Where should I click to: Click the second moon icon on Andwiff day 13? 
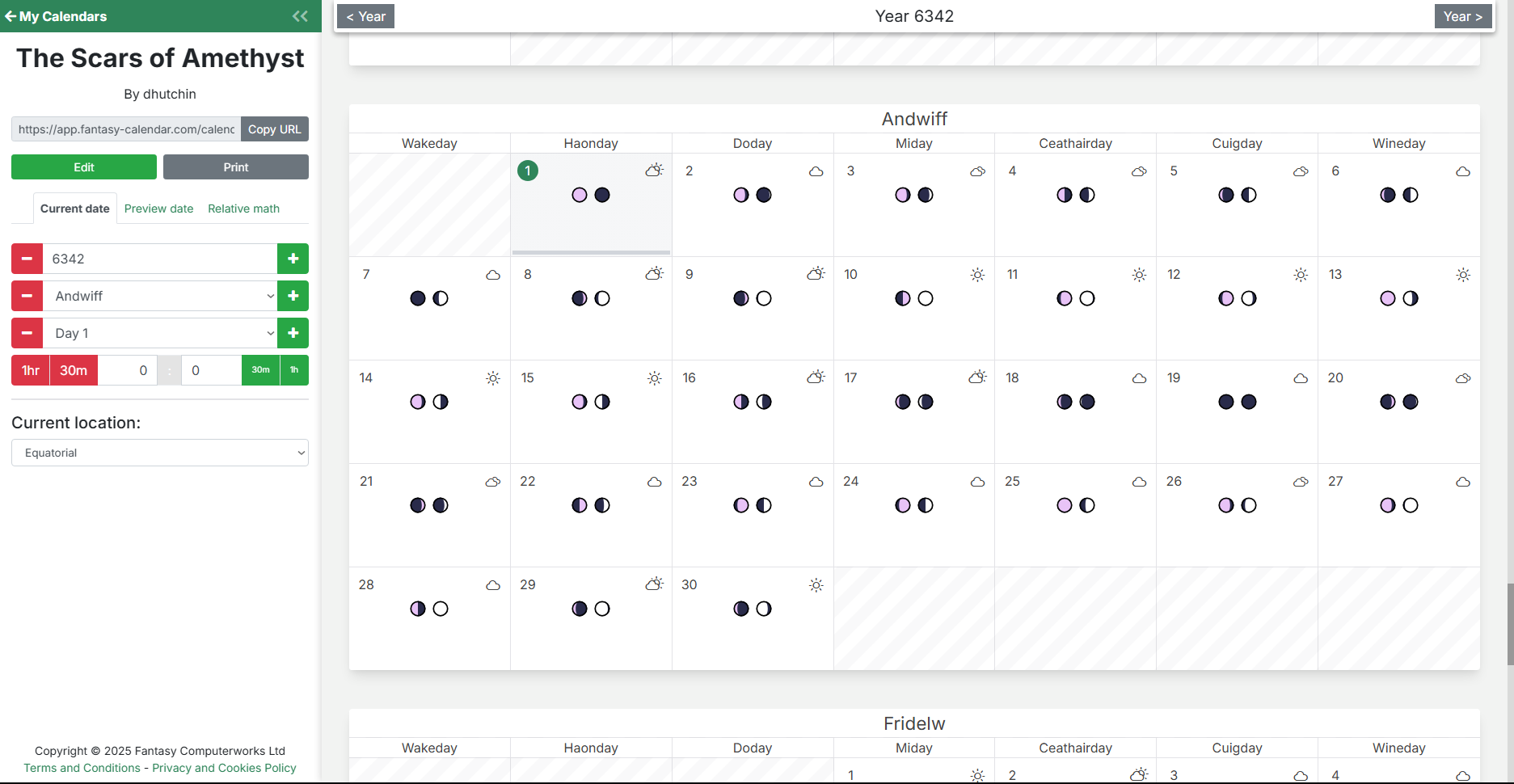(1411, 298)
